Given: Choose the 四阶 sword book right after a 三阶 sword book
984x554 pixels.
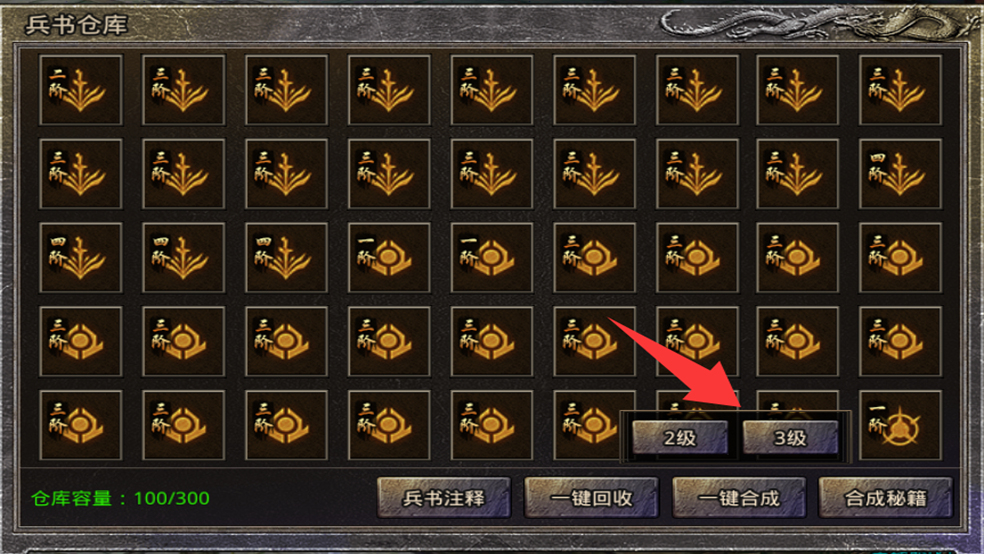Looking at the screenshot, I should 901,174.
